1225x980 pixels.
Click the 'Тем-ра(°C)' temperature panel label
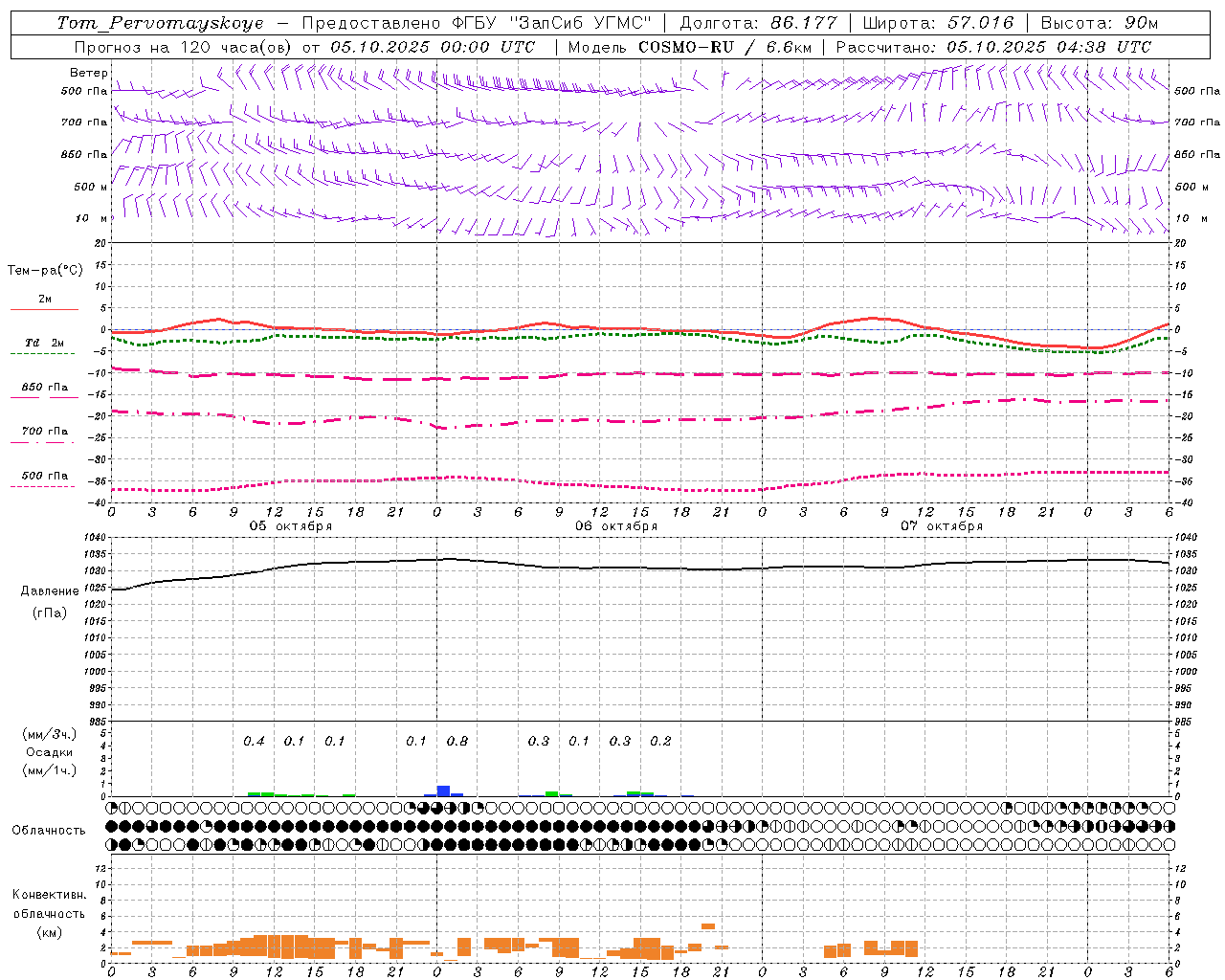[x=45, y=271]
